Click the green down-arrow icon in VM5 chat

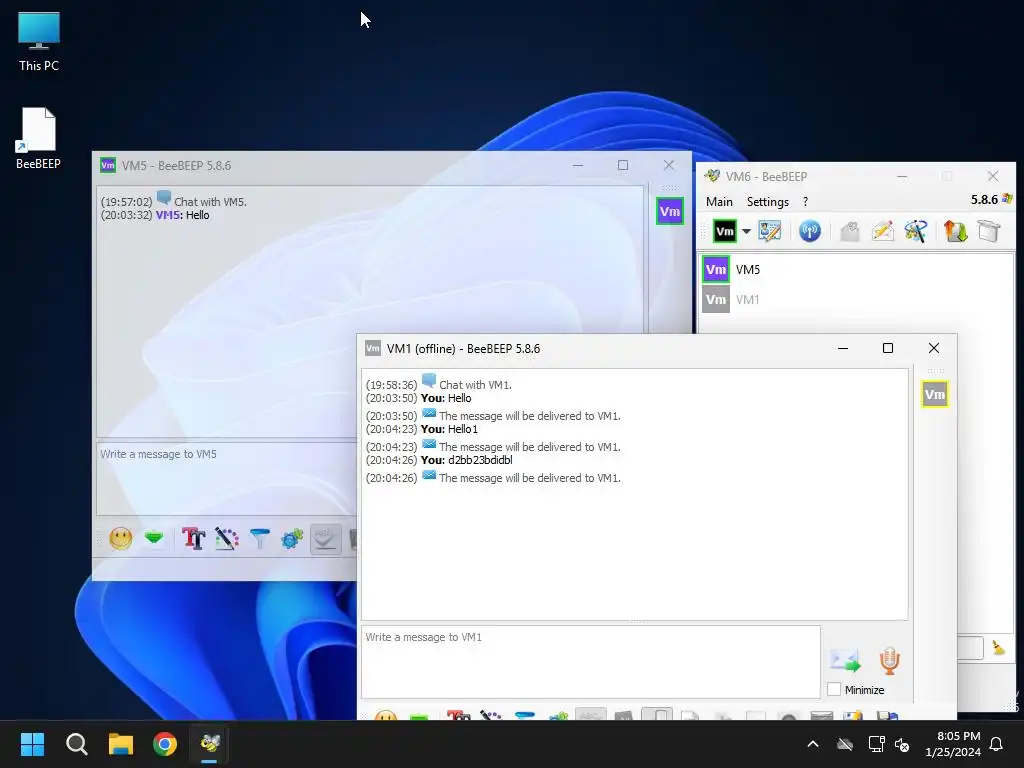click(x=154, y=539)
